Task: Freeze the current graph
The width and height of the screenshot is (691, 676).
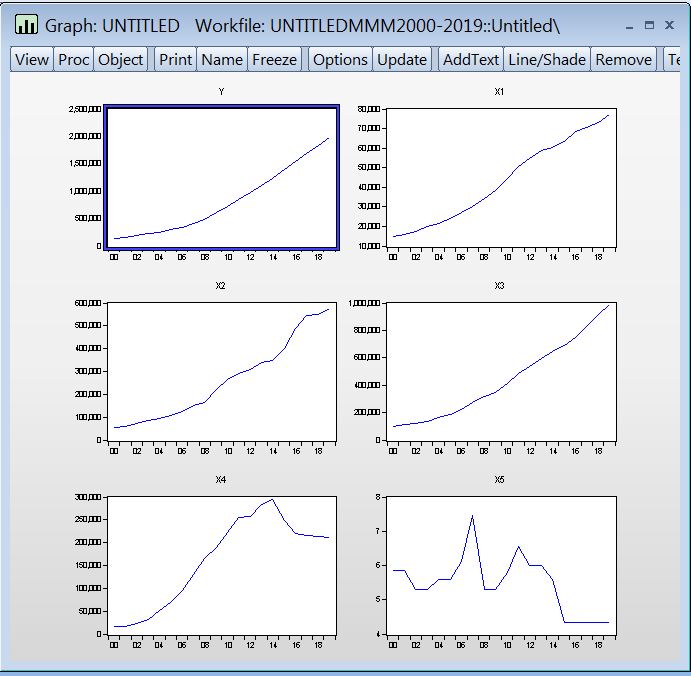Action: pos(274,60)
